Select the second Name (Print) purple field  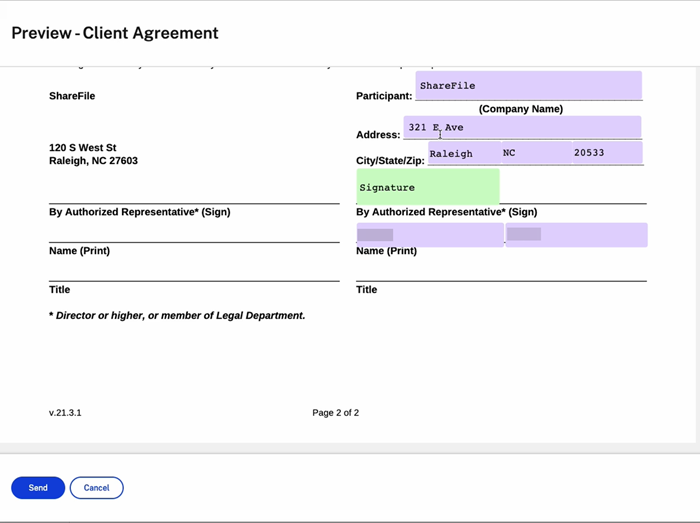576,235
